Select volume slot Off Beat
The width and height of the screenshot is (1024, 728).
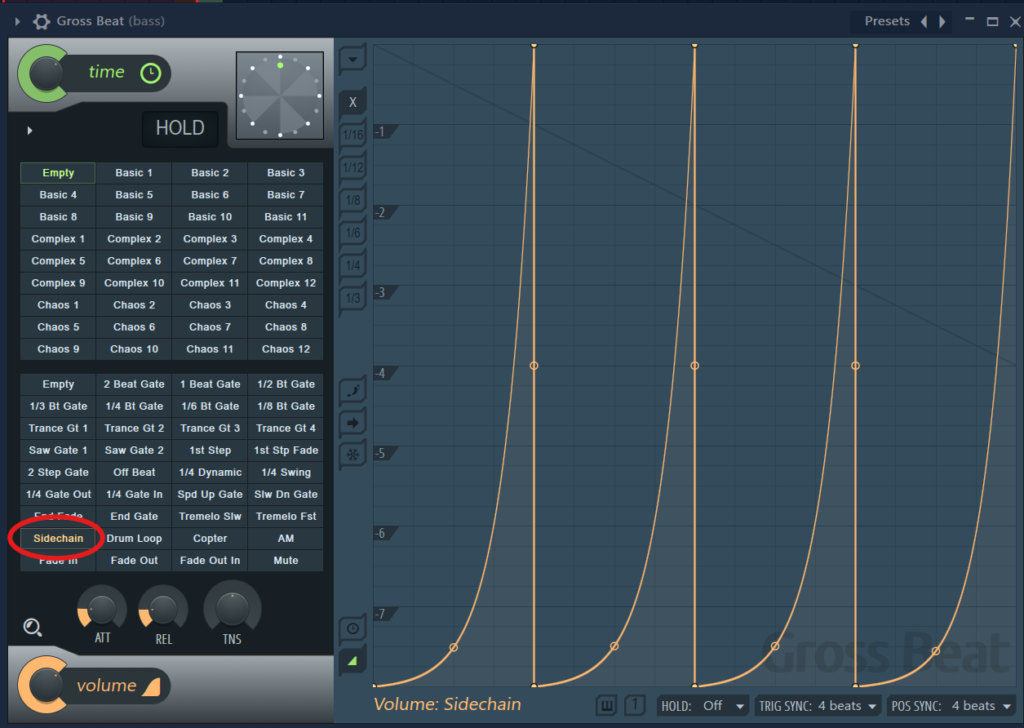(x=134, y=473)
